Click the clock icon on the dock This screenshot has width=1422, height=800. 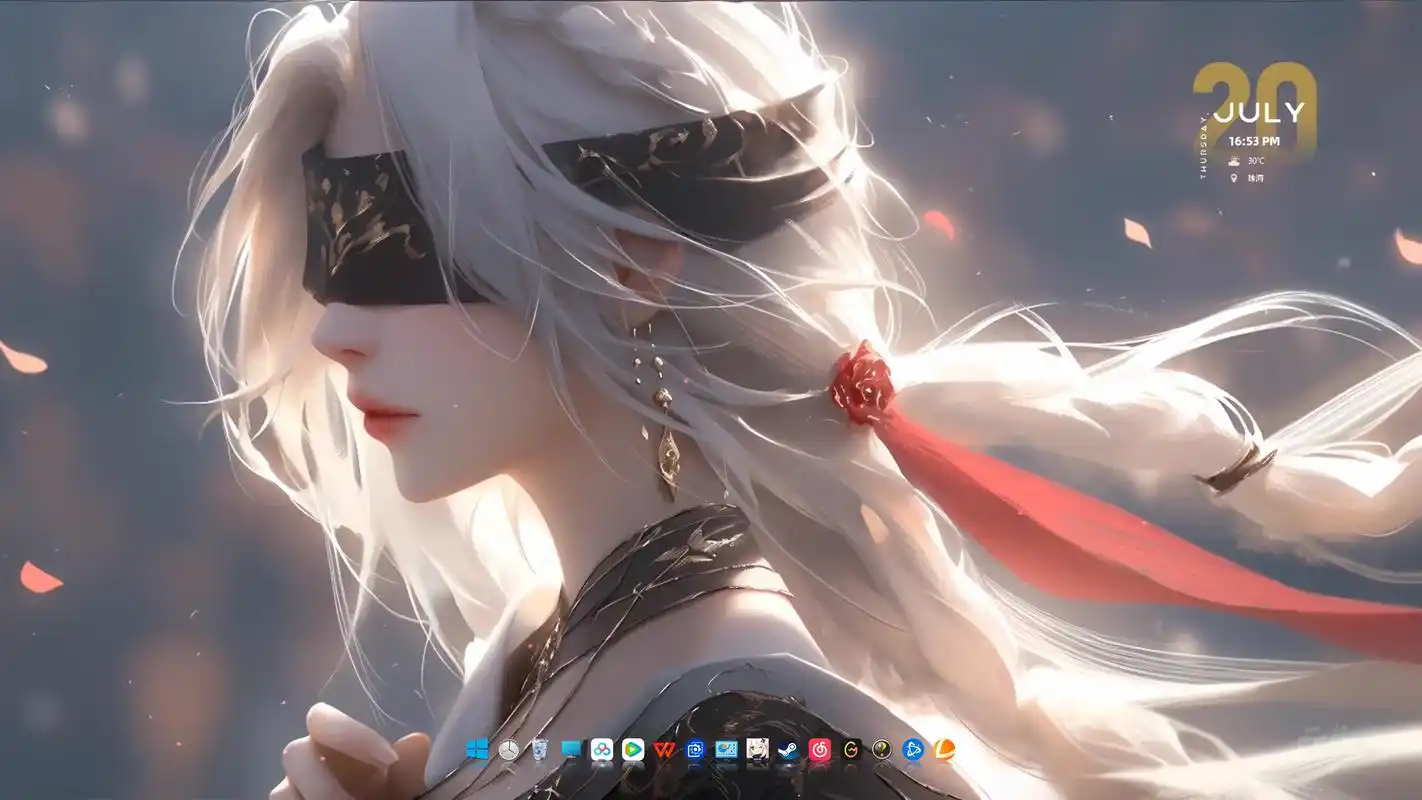click(508, 752)
